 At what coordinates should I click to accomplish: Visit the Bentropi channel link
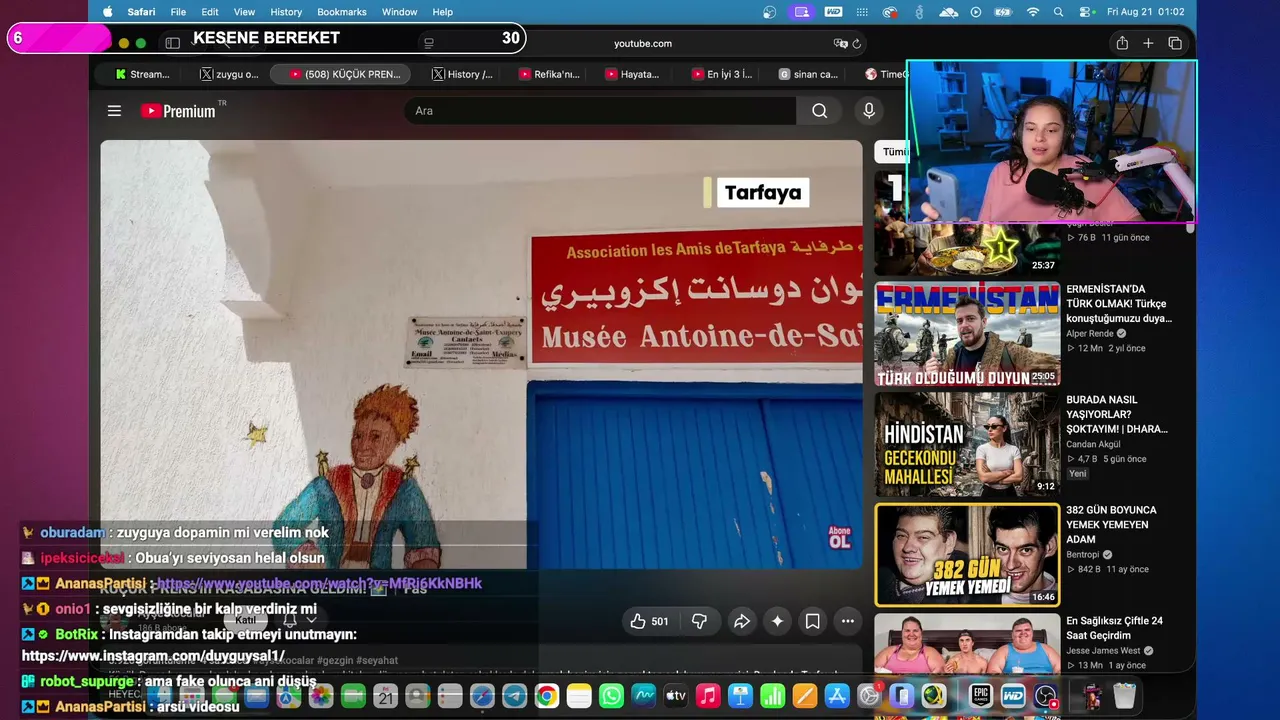1083,554
